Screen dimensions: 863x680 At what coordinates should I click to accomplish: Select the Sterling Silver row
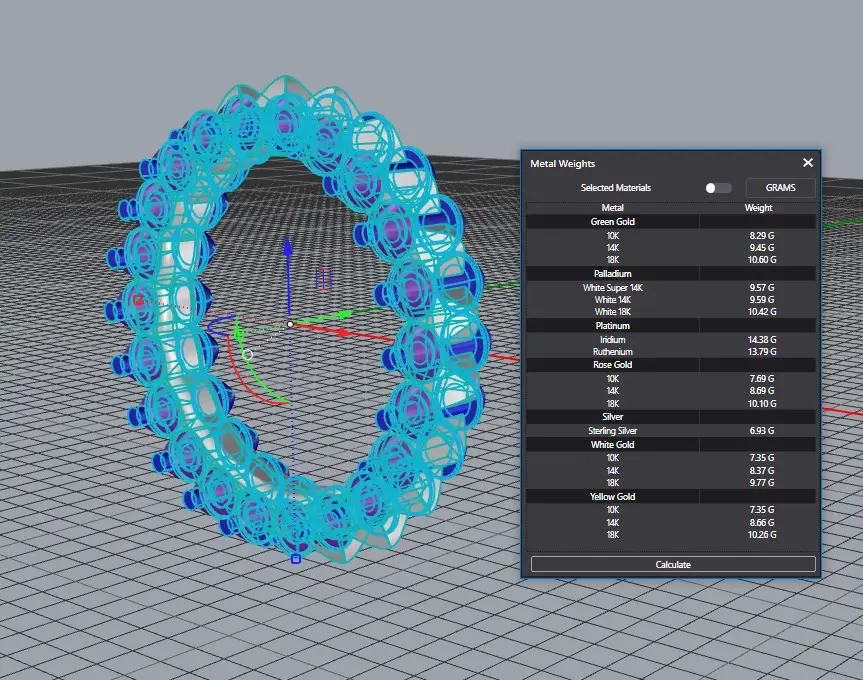click(x=612, y=430)
